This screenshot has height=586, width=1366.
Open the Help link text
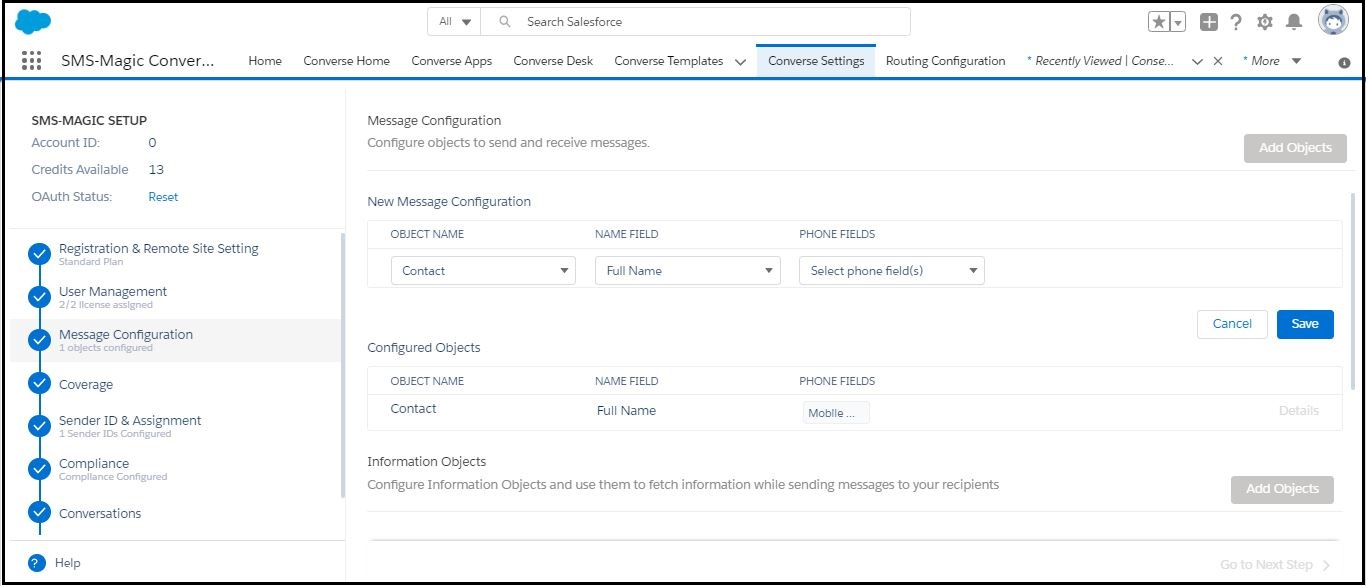click(x=67, y=563)
